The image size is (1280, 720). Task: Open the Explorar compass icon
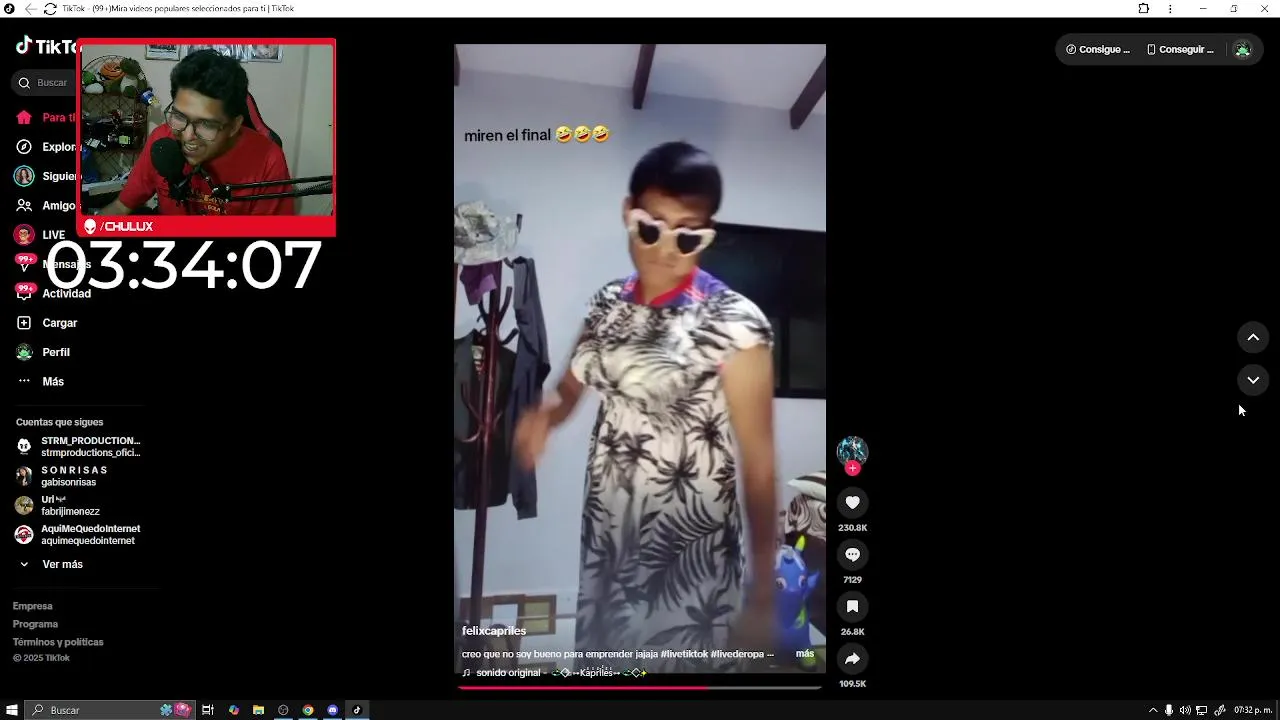pos(24,147)
